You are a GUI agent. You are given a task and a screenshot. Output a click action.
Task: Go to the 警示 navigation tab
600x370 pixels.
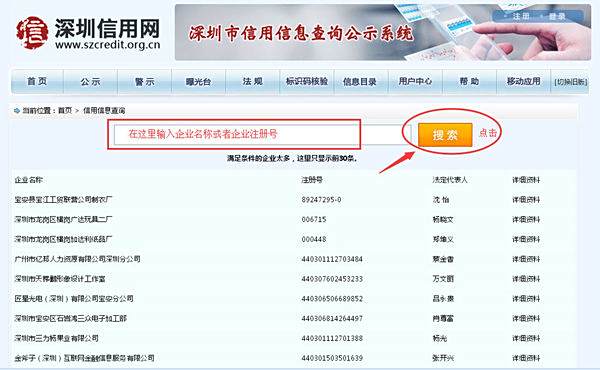click(145, 81)
